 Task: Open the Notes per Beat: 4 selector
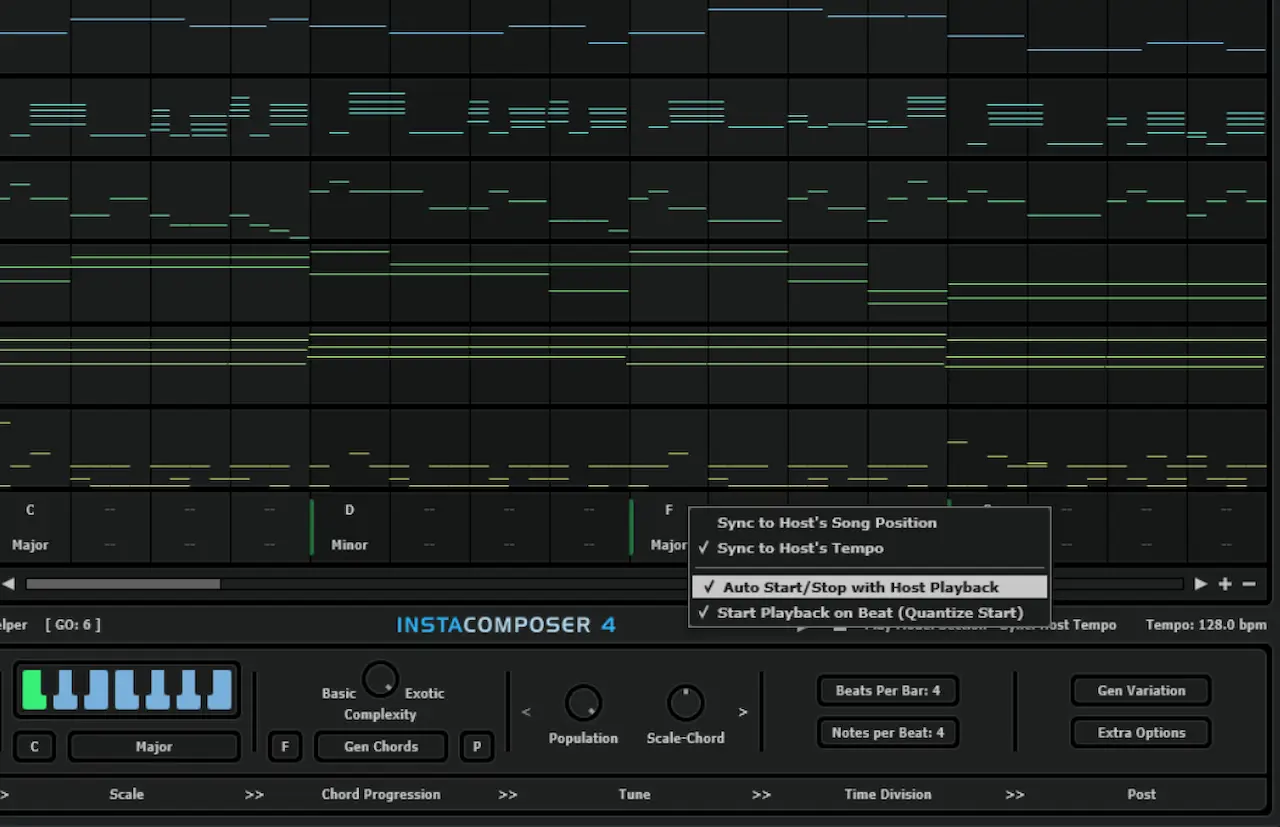click(887, 732)
